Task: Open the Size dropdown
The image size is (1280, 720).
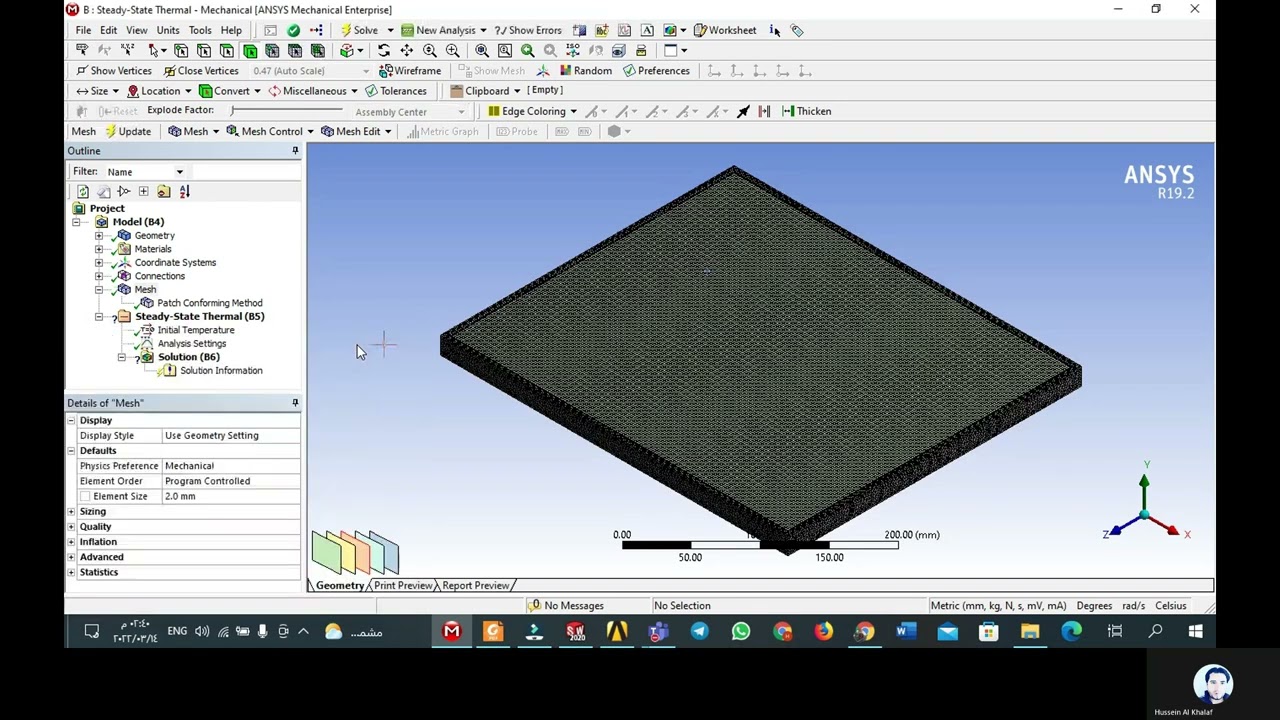Action: (97, 91)
